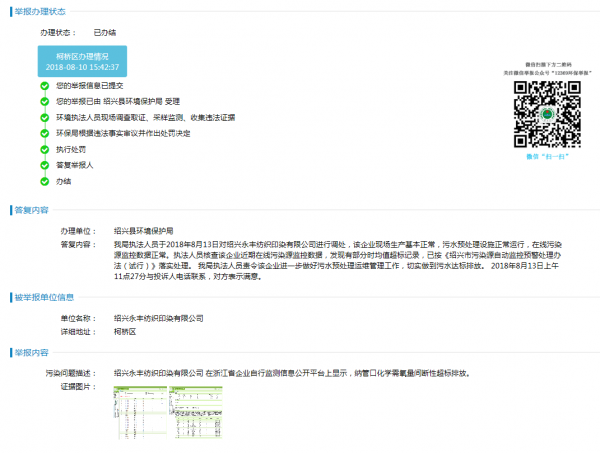Image resolution: width=600 pixels, height=453 pixels.
Task: Click green check beside 执行处罚
Action: click(x=44, y=149)
